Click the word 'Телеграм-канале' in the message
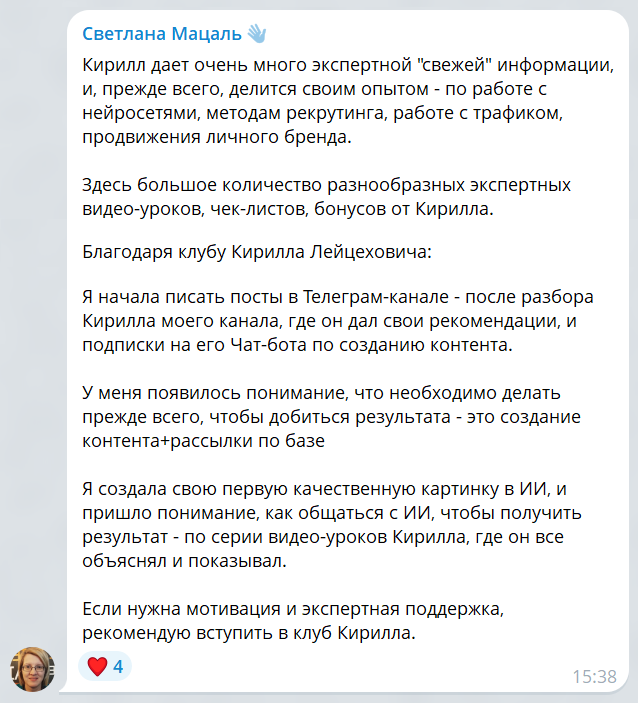 pos(376,297)
